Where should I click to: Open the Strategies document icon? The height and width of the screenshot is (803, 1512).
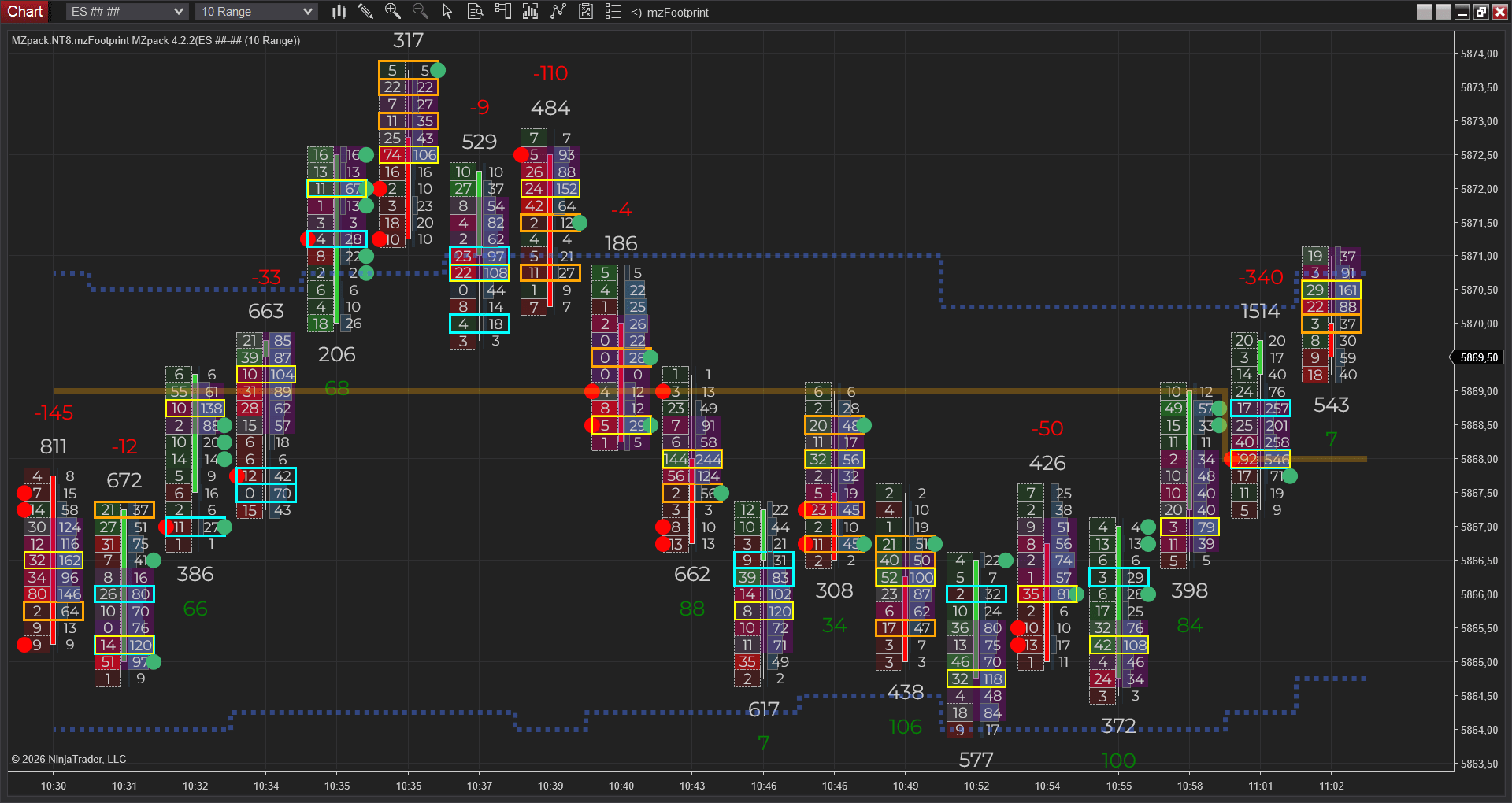585,11
